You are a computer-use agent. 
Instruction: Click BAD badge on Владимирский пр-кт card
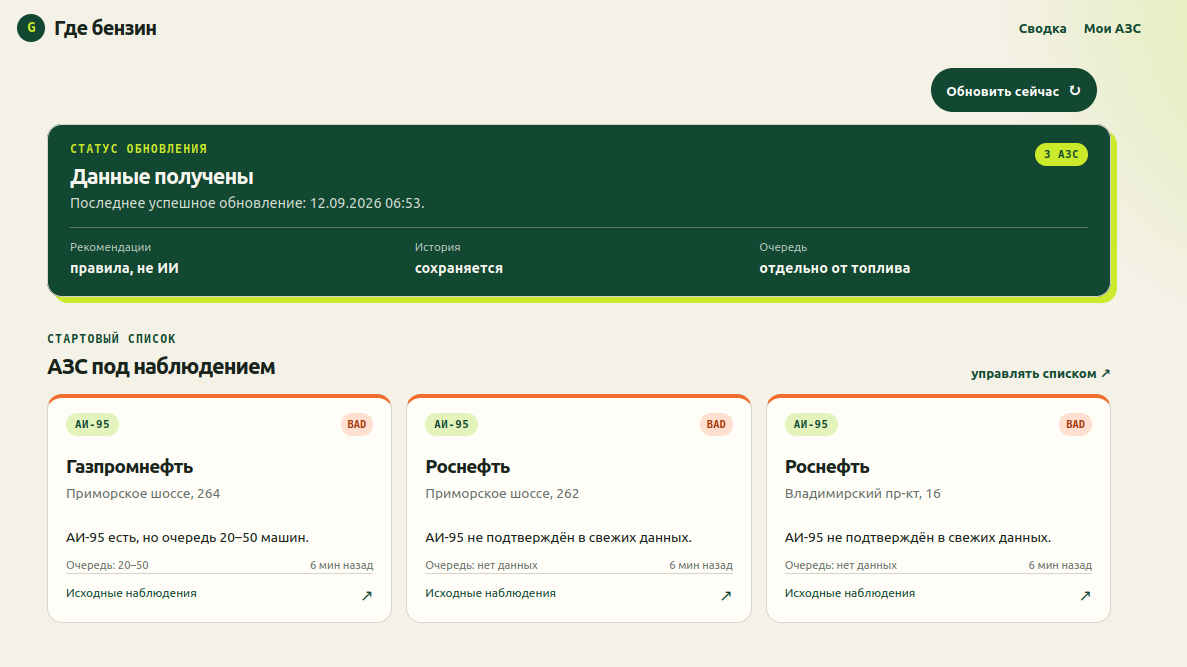point(1075,424)
